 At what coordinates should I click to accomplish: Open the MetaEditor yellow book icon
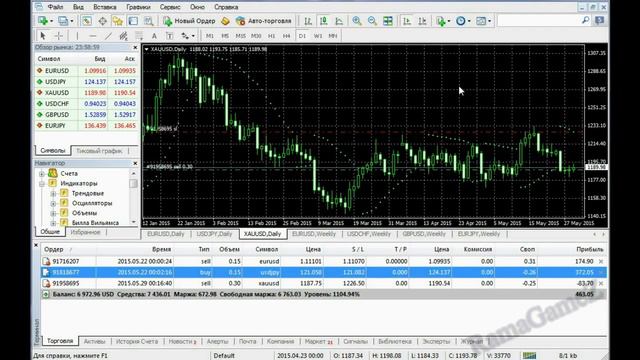coord(225,21)
